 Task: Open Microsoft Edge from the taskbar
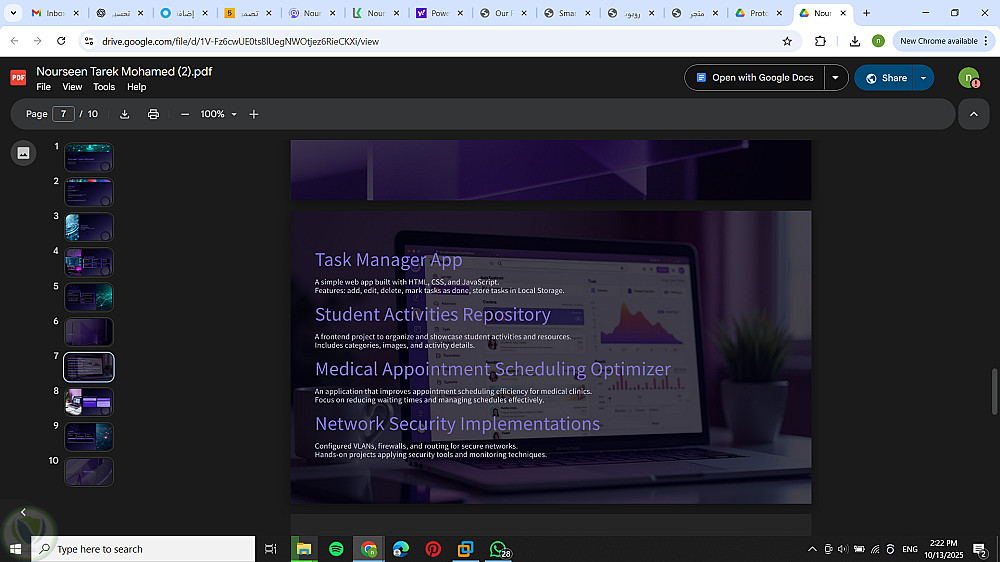[x=401, y=549]
